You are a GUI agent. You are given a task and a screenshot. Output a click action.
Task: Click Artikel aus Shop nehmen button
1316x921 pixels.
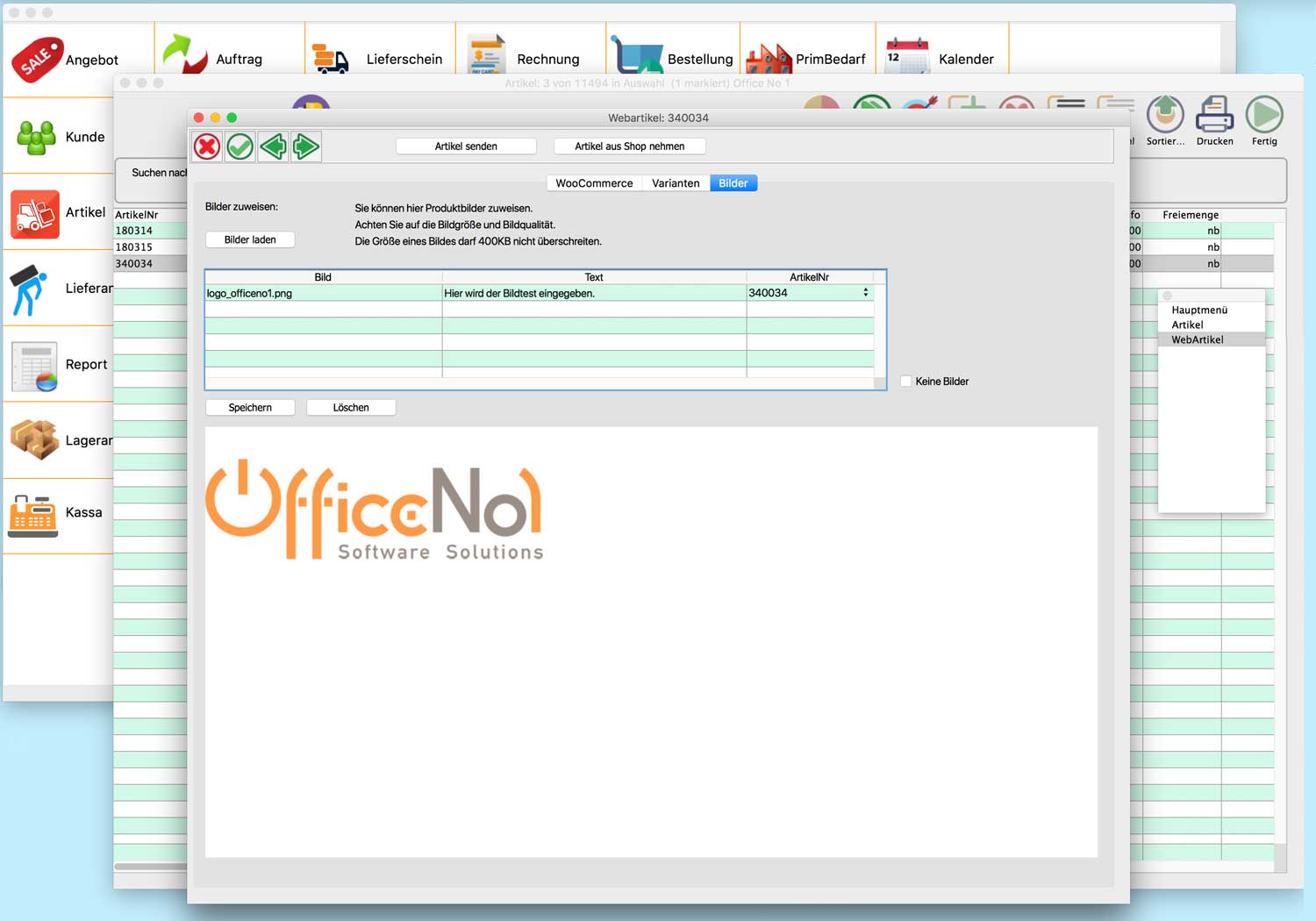click(x=630, y=146)
